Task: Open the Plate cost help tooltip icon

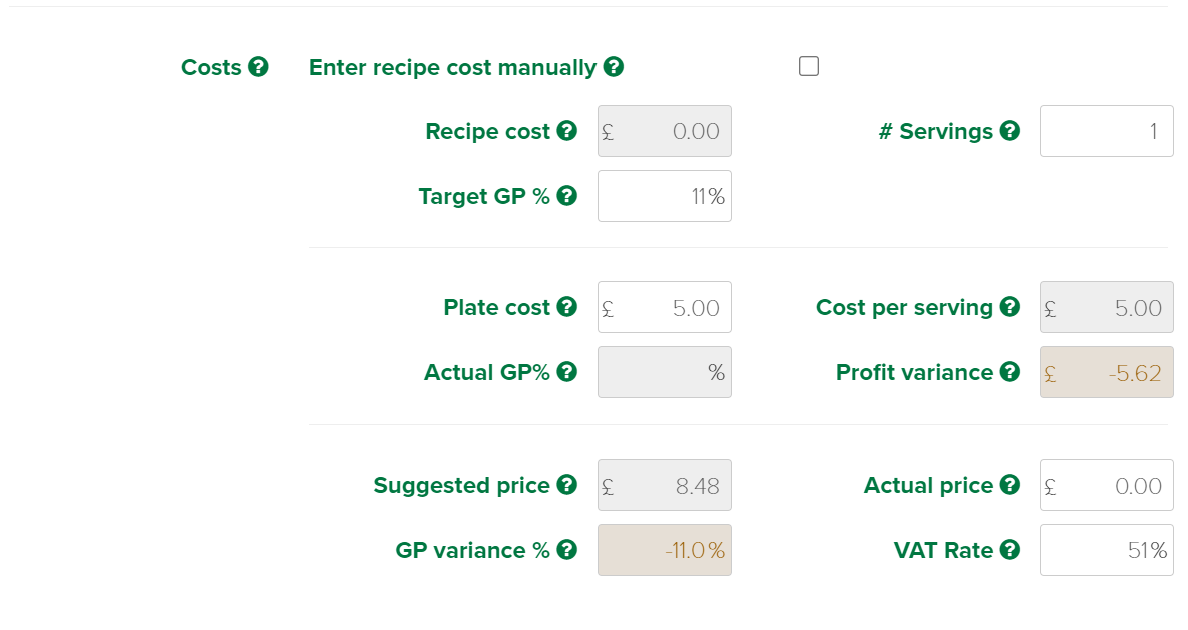Action: coord(567,307)
